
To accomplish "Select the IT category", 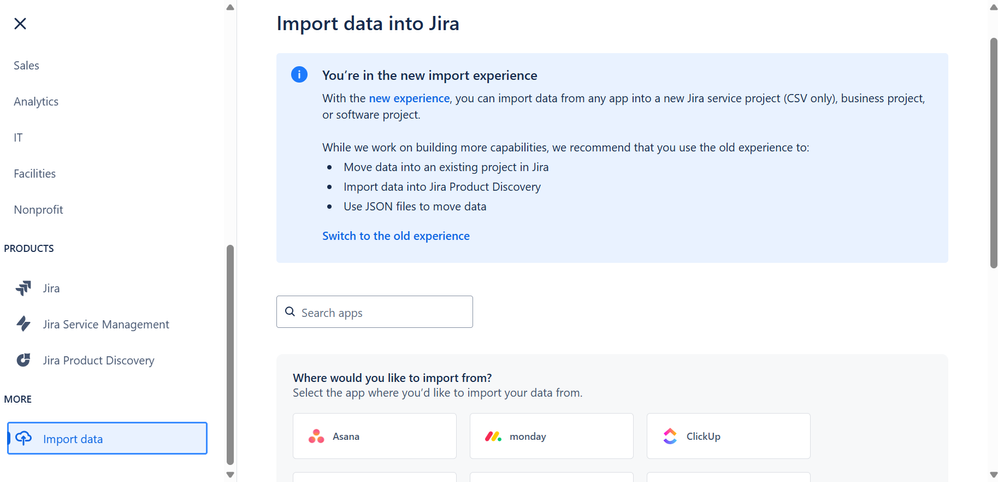I will [x=18, y=137].
